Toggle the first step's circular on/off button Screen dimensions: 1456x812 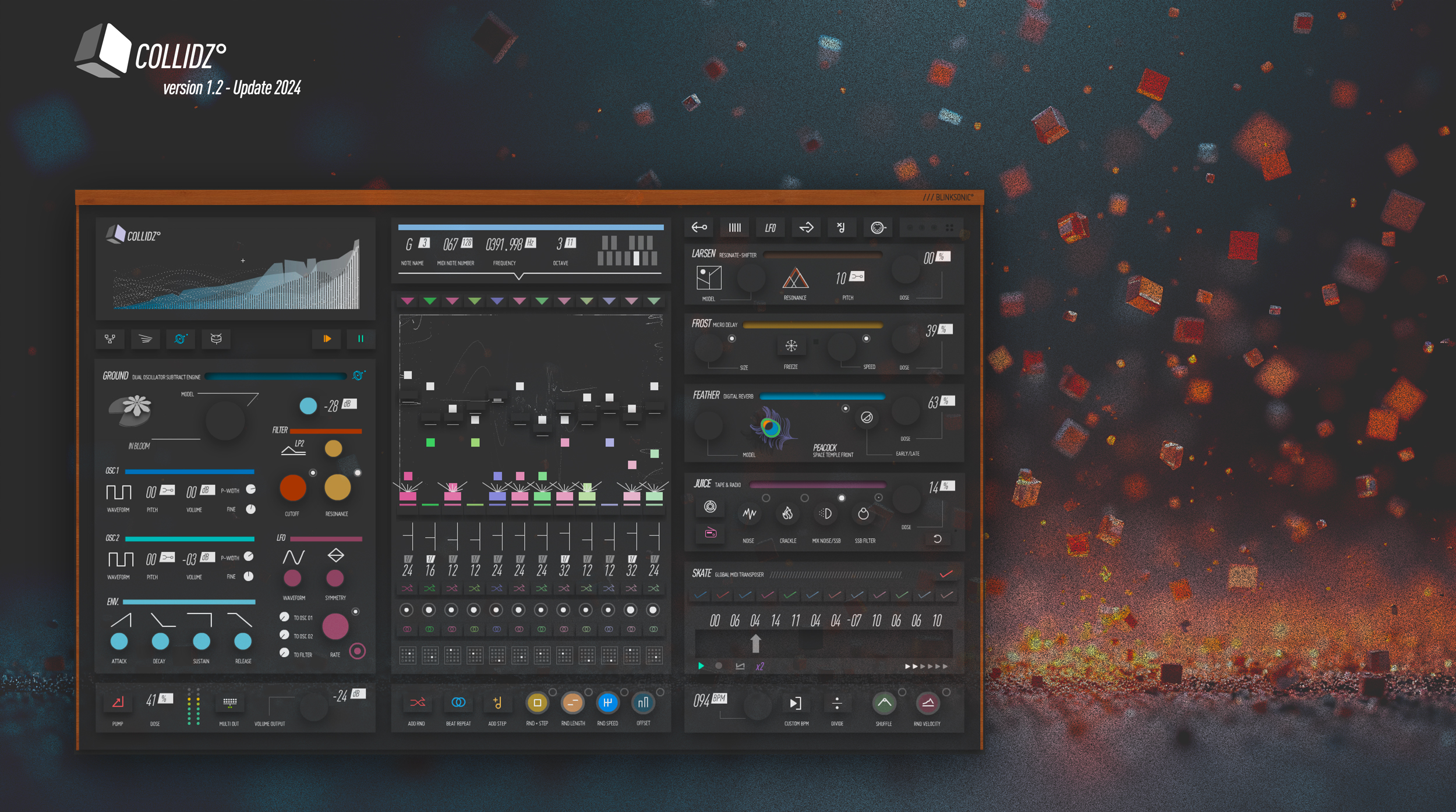407,610
